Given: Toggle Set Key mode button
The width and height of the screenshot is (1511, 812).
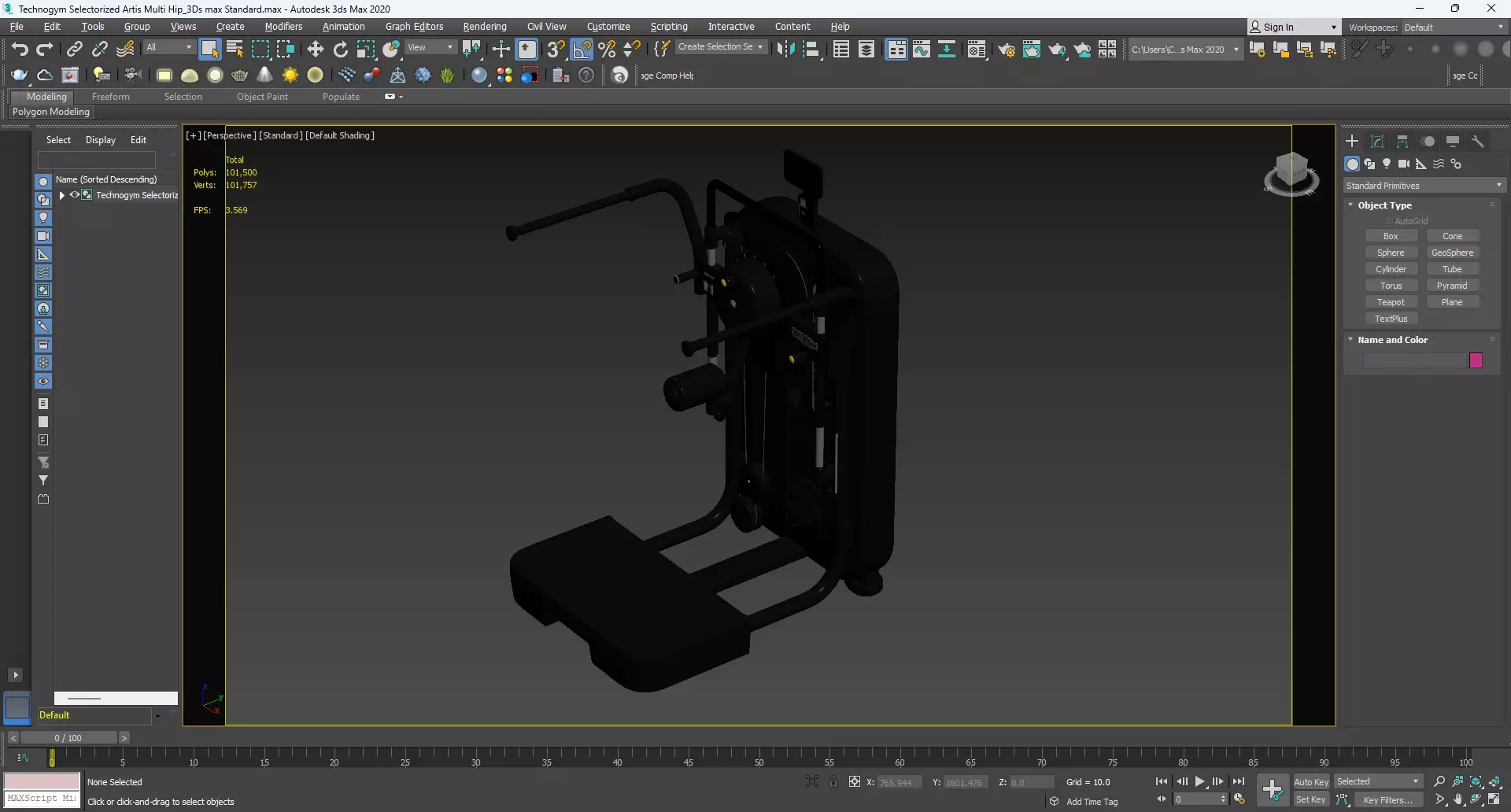Looking at the screenshot, I should [1311, 799].
